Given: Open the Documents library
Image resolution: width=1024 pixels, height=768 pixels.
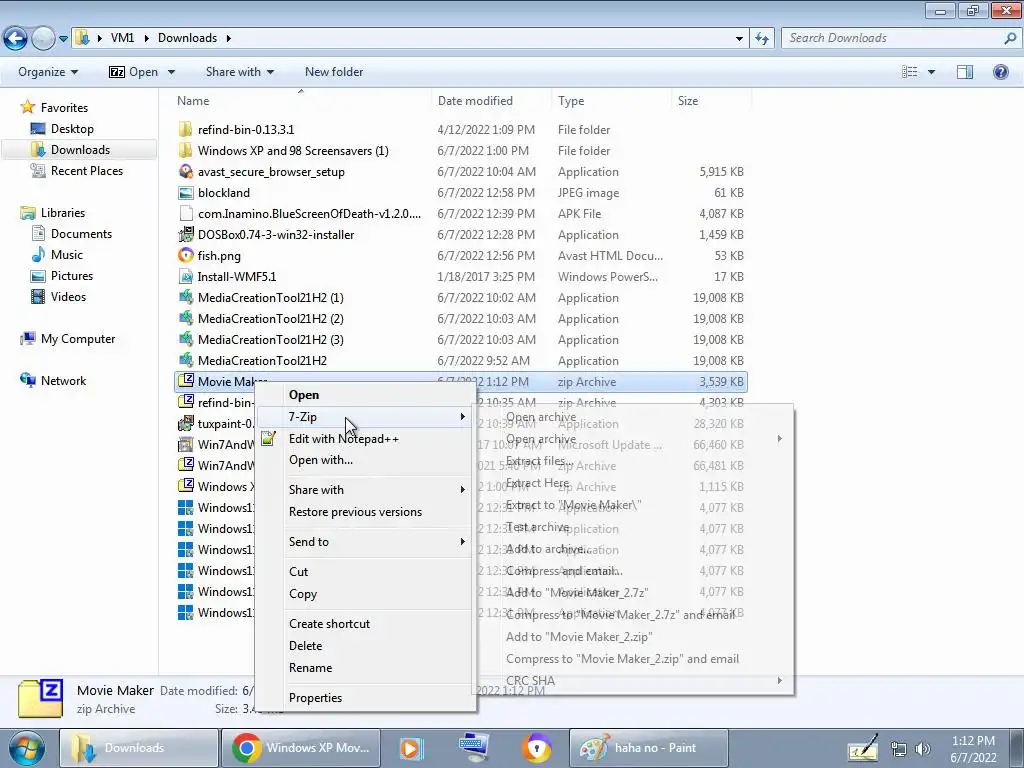Looking at the screenshot, I should [x=81, y=234].
